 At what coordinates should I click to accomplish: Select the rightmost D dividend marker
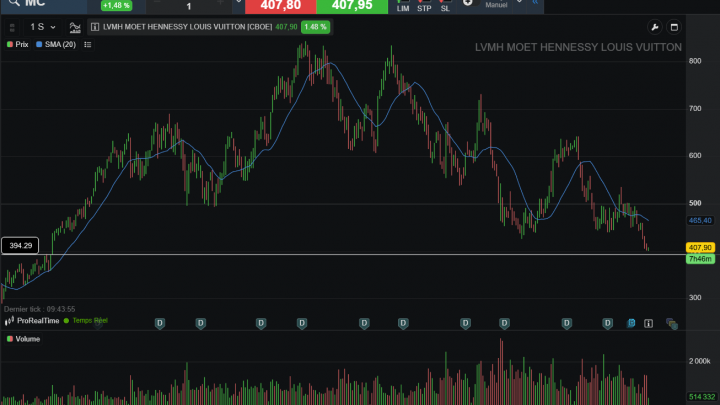(608, 324)
